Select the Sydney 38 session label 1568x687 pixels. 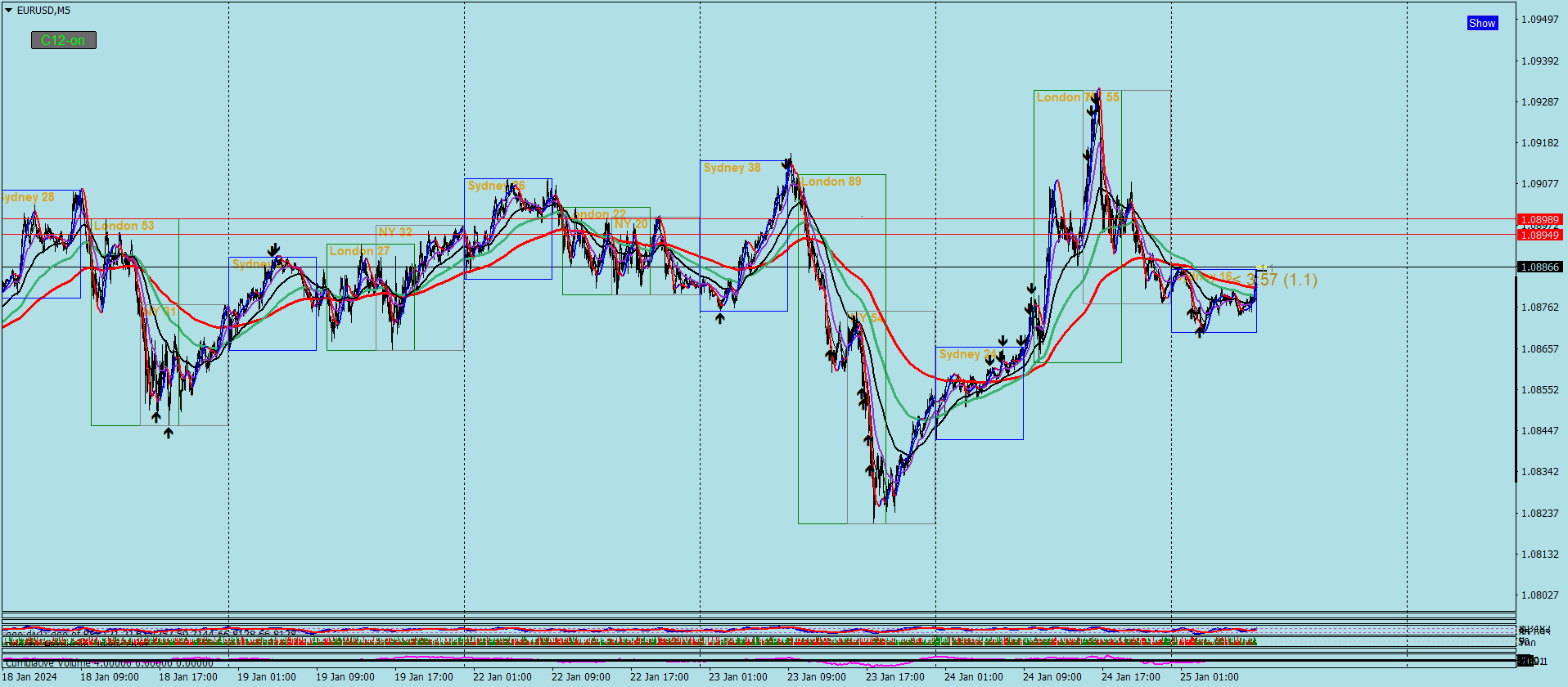(732, 168)
